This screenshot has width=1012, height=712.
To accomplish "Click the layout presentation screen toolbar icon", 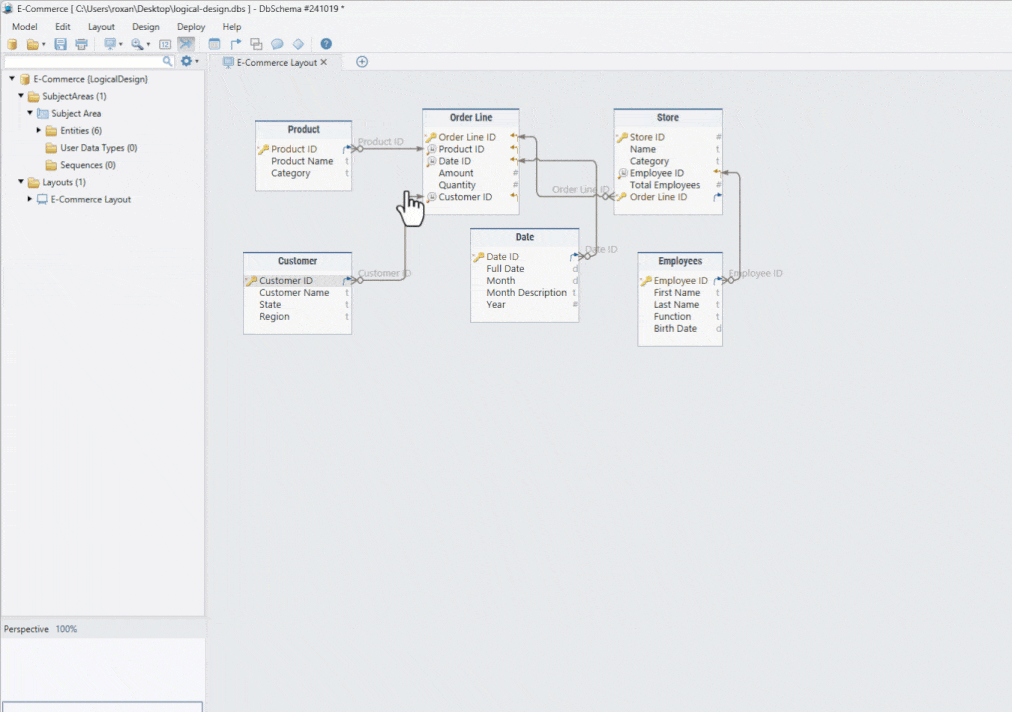I will pos(110,44).
